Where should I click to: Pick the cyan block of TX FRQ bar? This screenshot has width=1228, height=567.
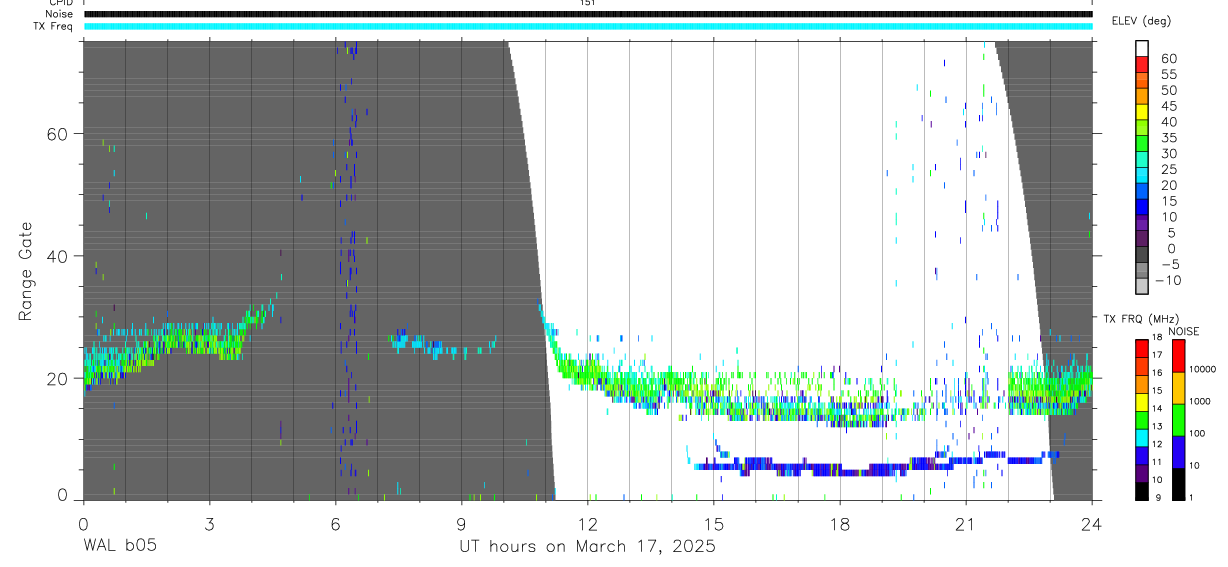click(x=1142, y=438)
